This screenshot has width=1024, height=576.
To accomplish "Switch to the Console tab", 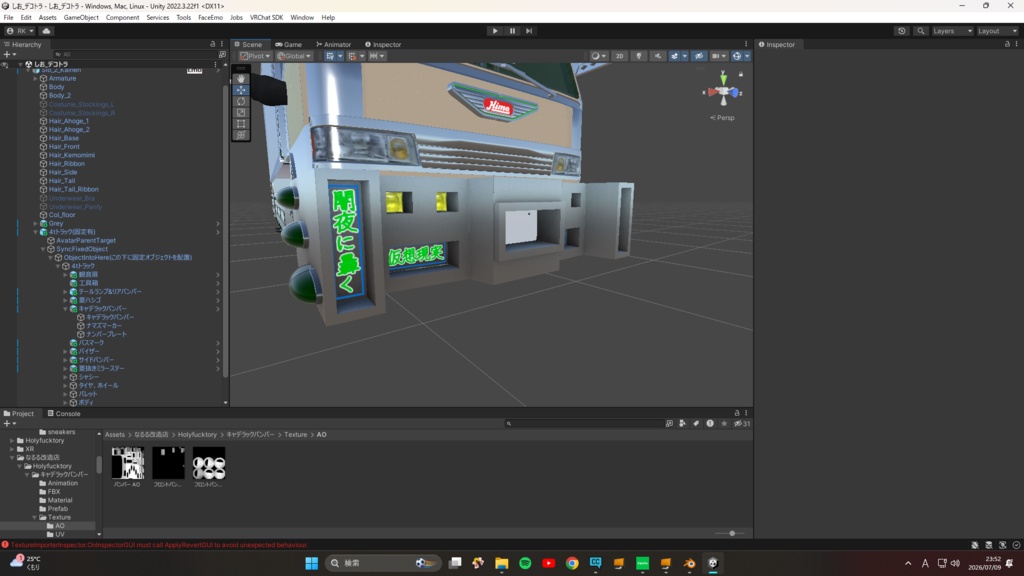I will click(x=64, y=413).
